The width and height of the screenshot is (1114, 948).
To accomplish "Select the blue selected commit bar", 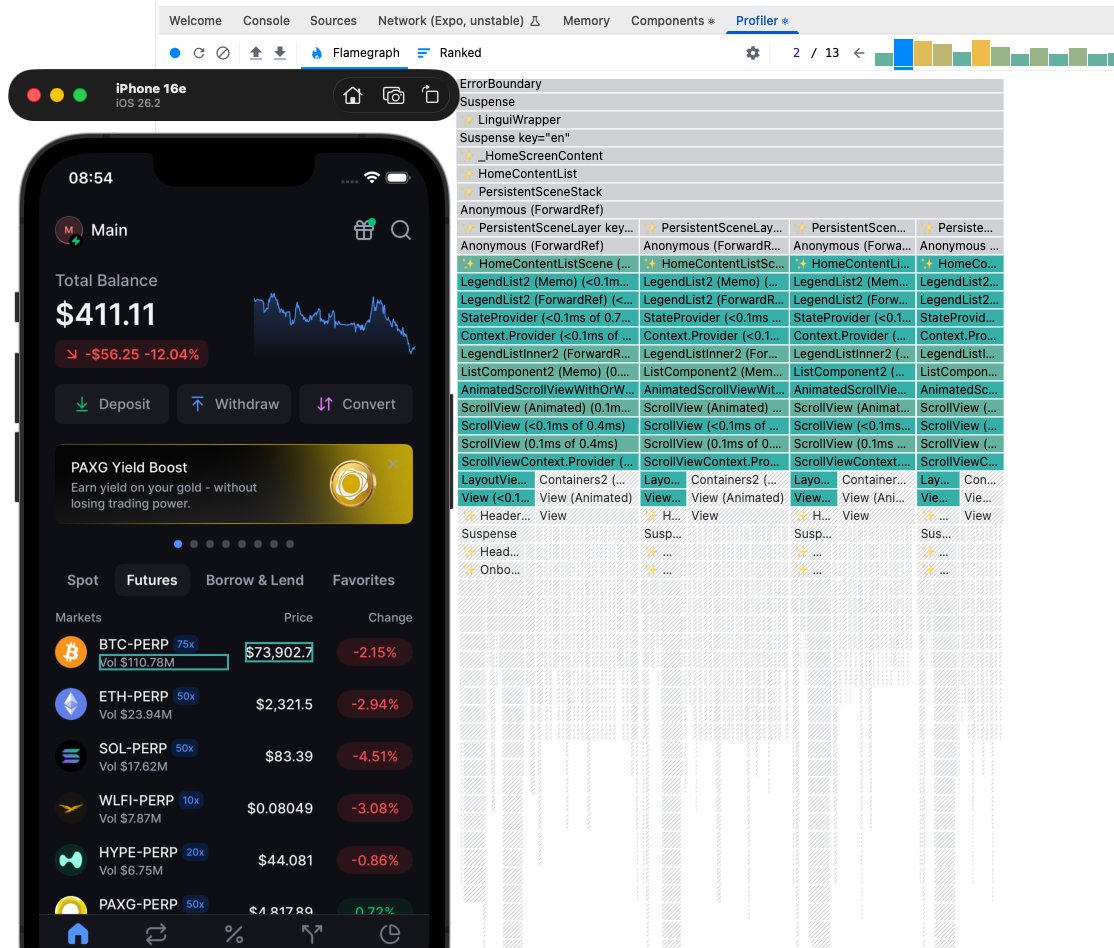I will 903,53.
